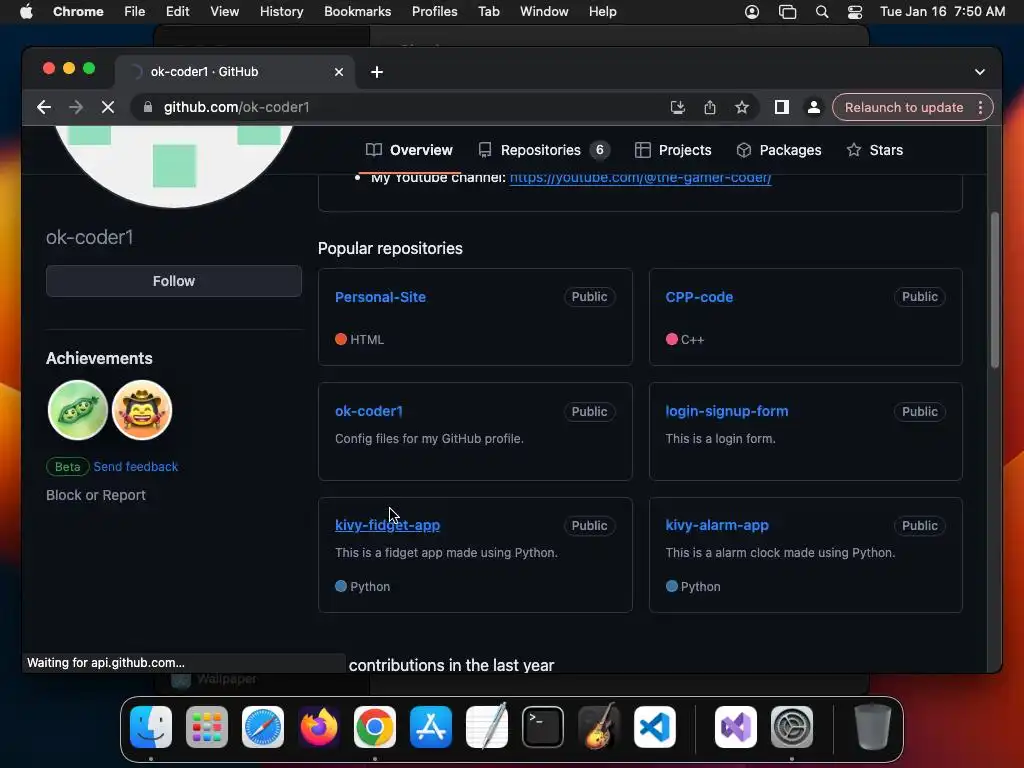Open Launchpad from the Dock
The height and width of the screenshot is (768, 1024).
(x=207, y=727)
